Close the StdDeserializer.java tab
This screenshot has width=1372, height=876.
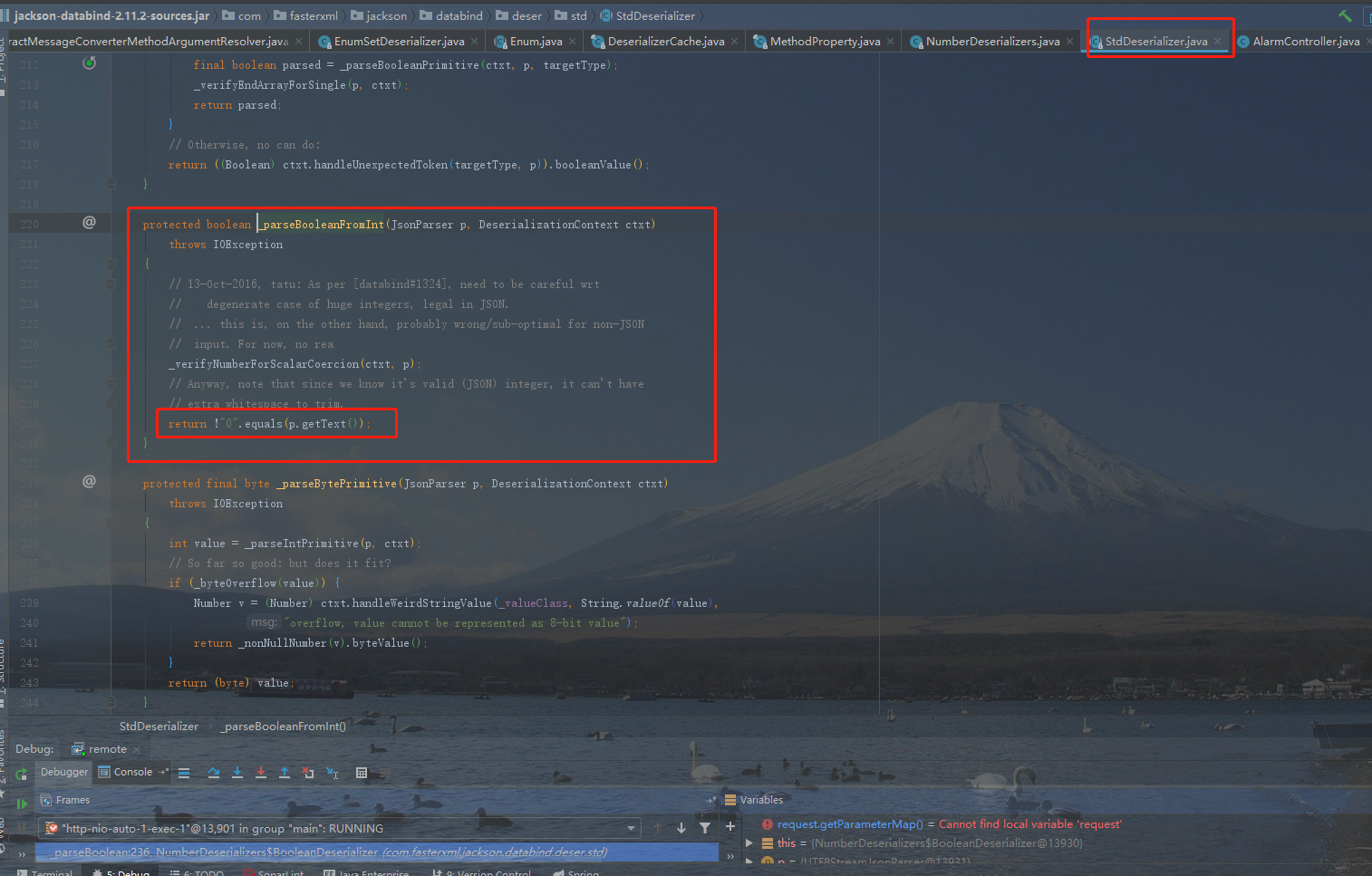(1217, 41)
